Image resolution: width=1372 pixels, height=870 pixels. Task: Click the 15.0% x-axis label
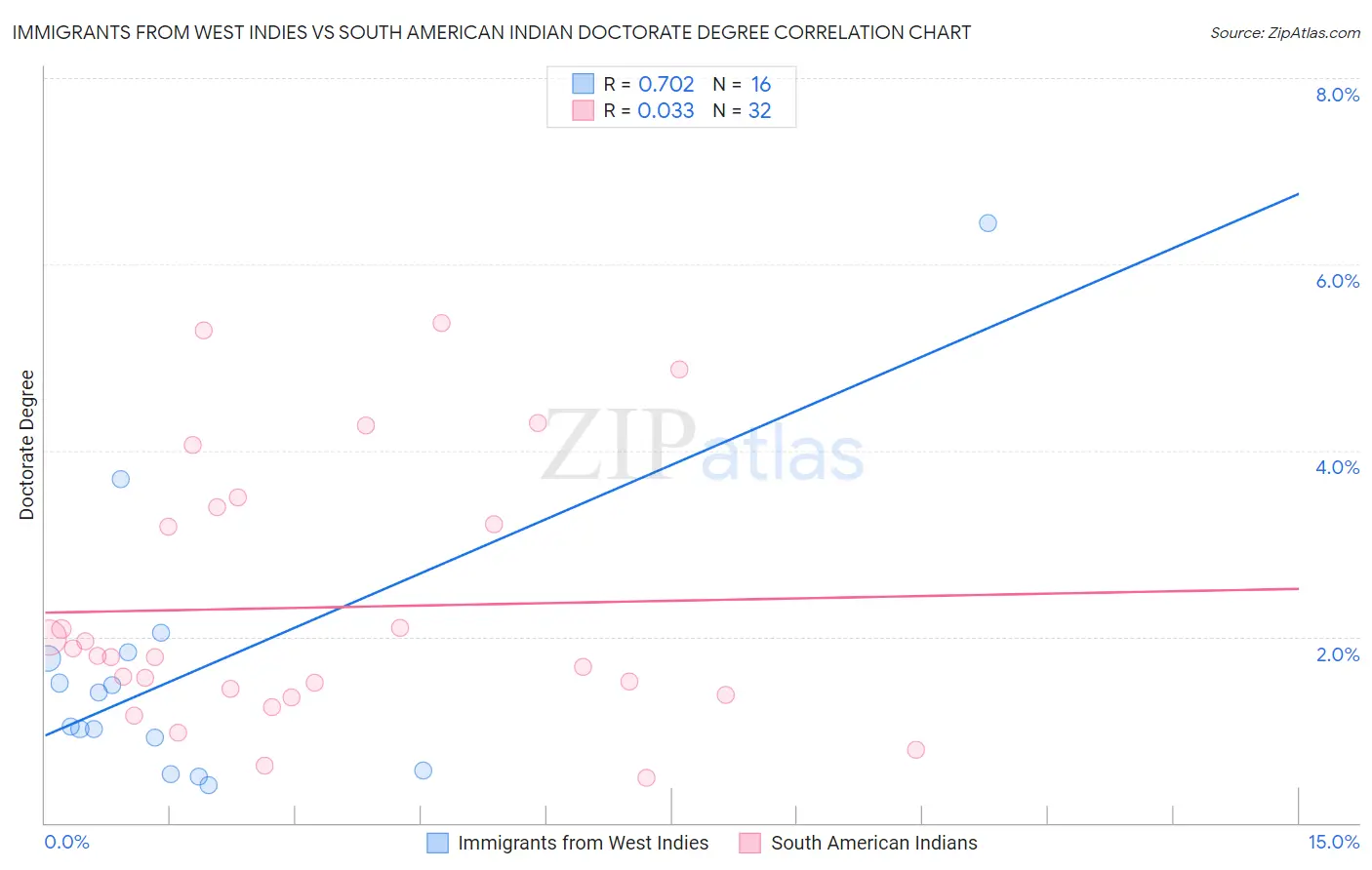coord(1333,842)
